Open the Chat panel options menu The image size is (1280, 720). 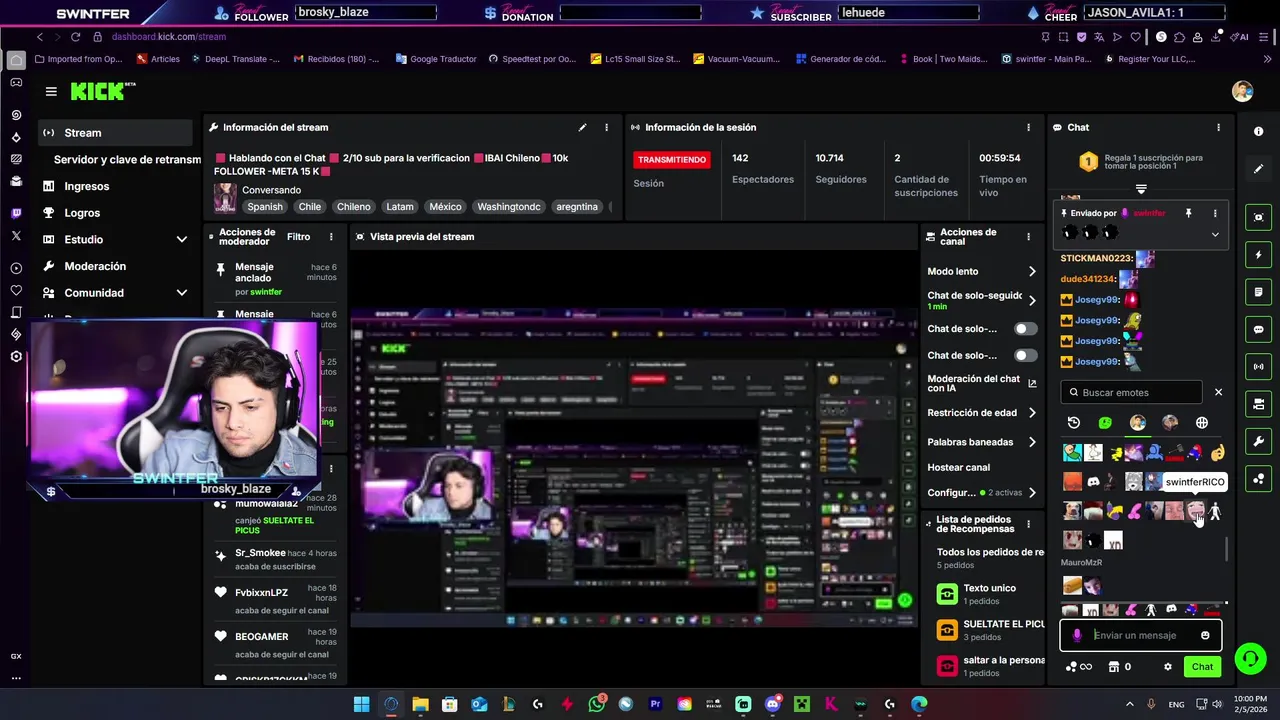point(1218,127)
